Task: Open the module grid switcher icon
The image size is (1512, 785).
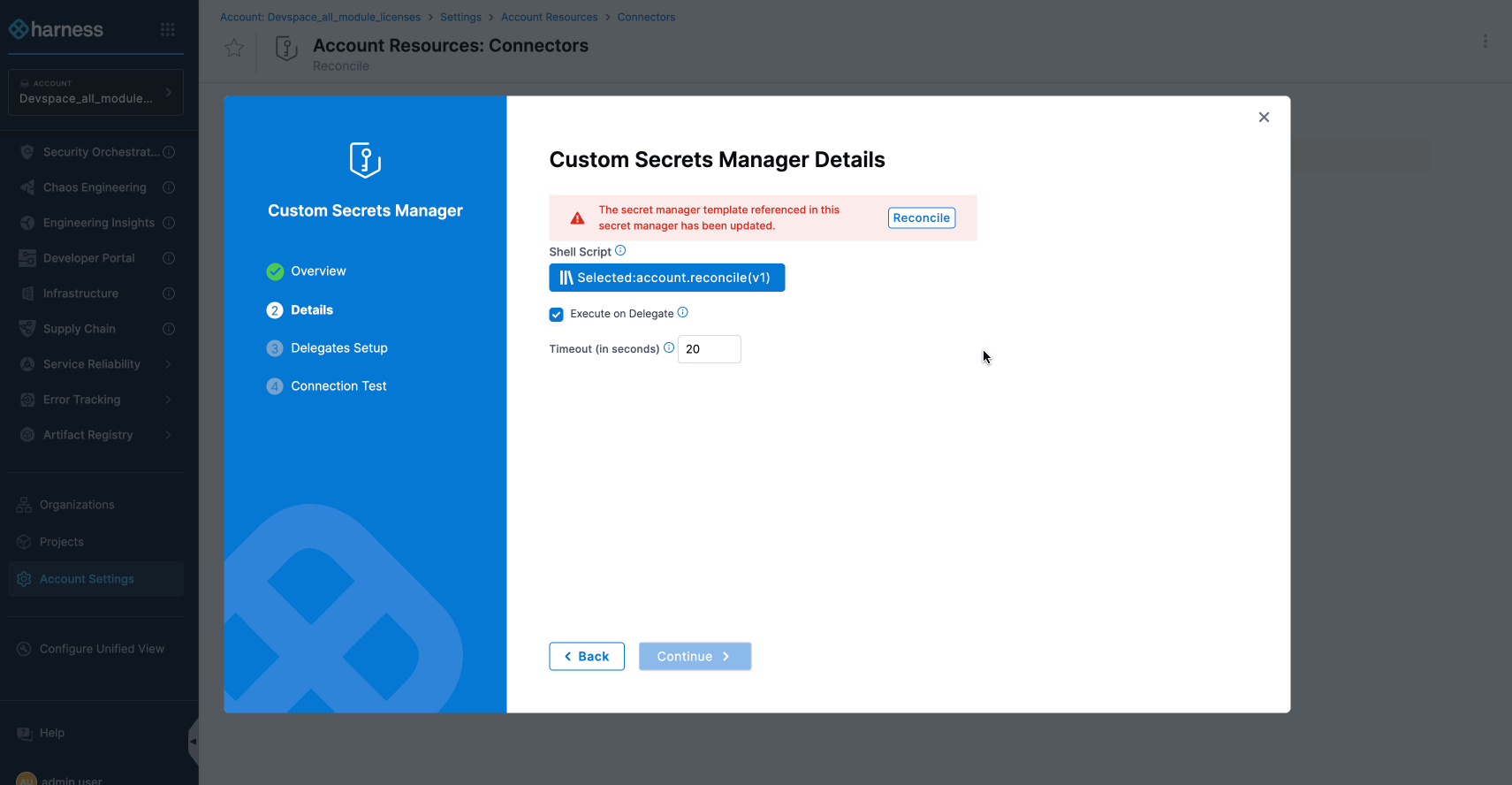Action: [x=168, y=30]
